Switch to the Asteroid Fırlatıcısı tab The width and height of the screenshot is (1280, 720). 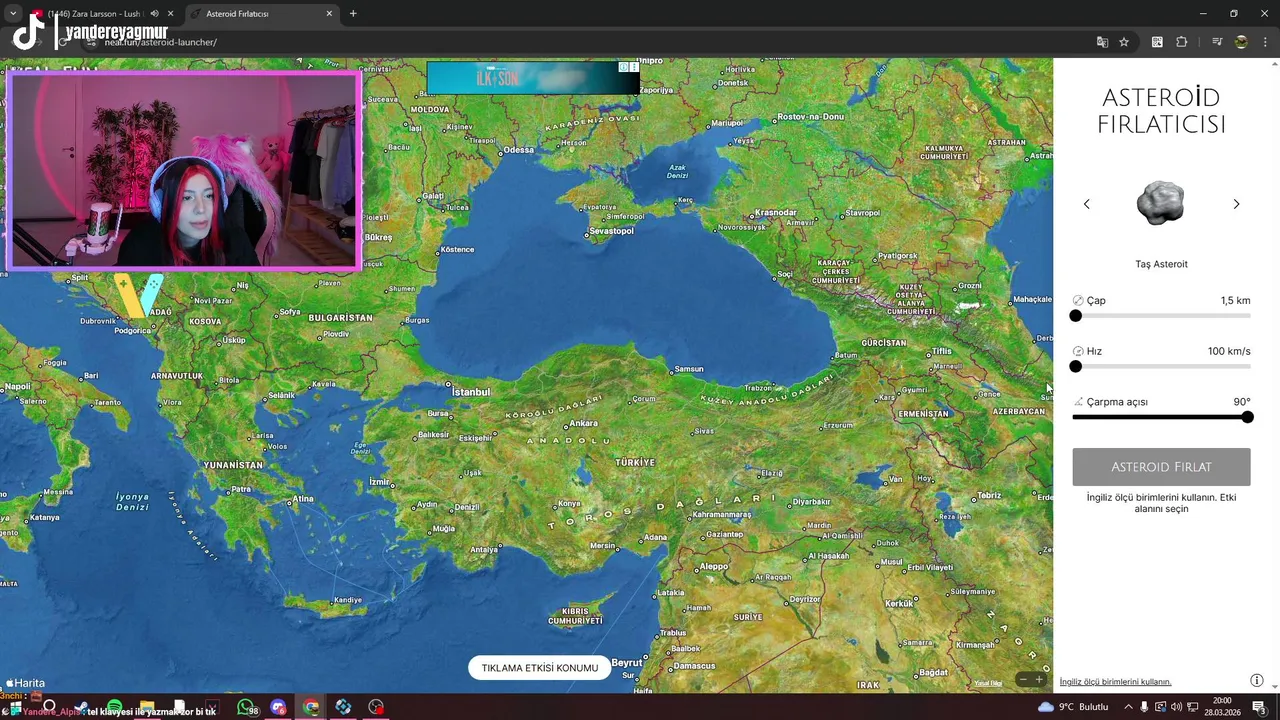(x=263, y=14)
